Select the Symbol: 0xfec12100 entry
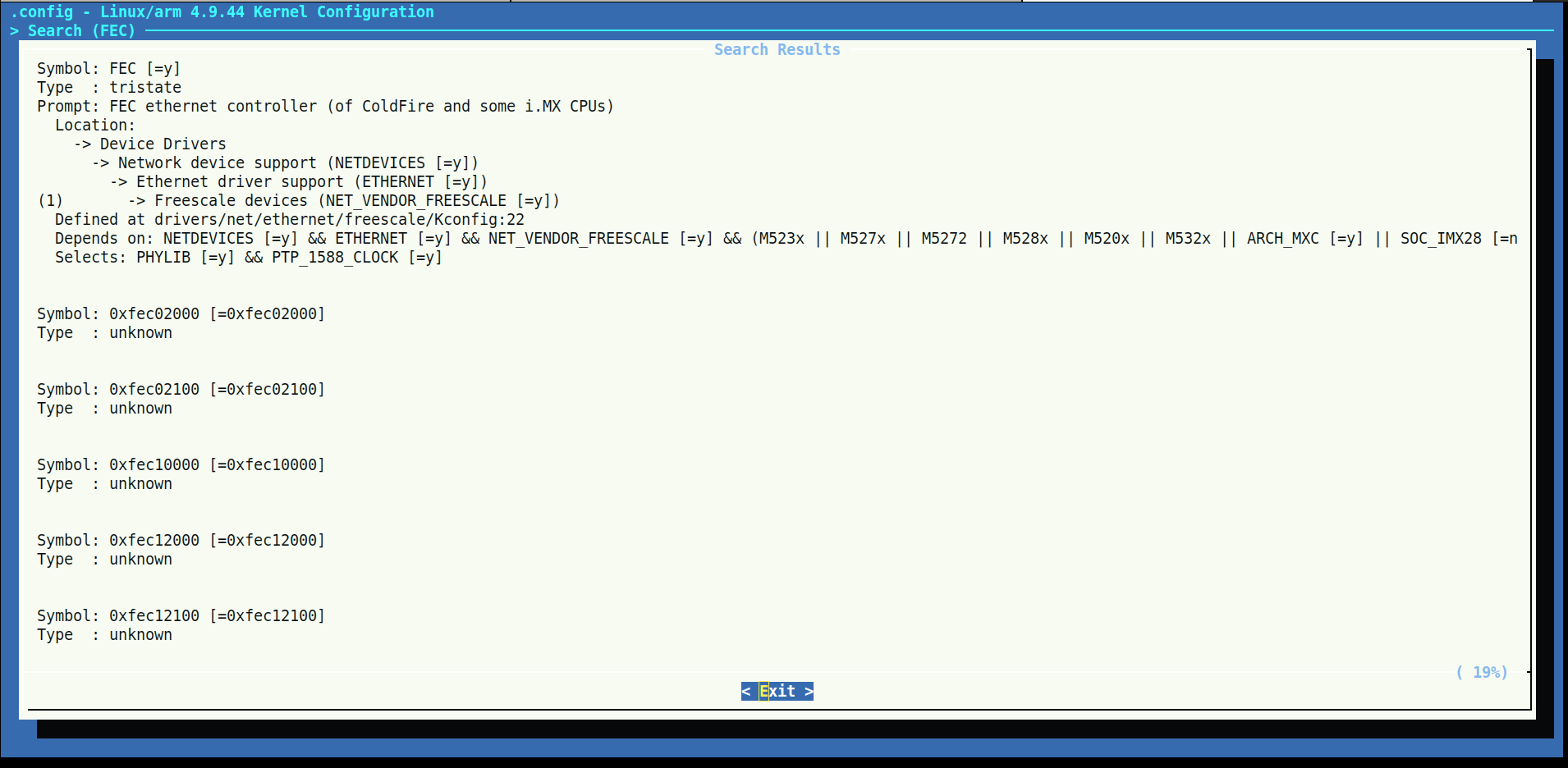This screenshot has height=768, width=1568. [x=180, y=615]
